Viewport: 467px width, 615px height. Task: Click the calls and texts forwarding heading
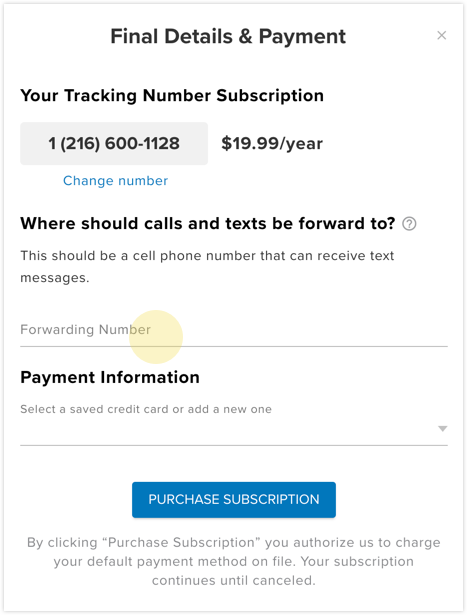208,224
